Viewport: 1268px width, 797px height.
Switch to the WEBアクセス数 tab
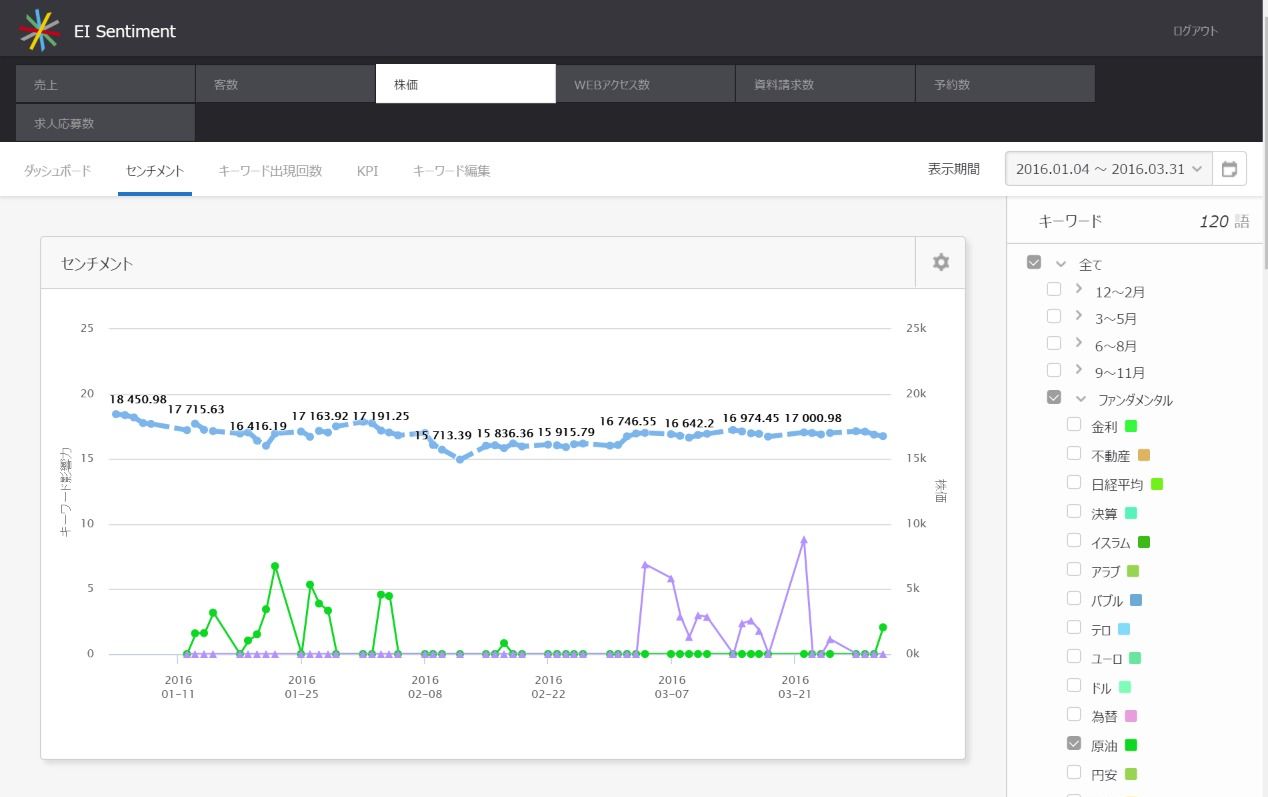[x=645, y=84]
